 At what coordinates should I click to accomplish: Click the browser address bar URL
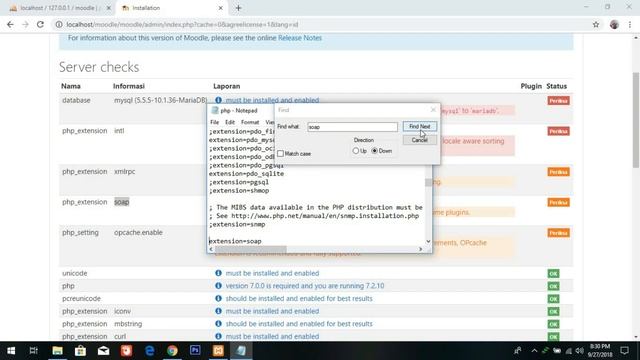pyautogui.click(x=182, y=24)
